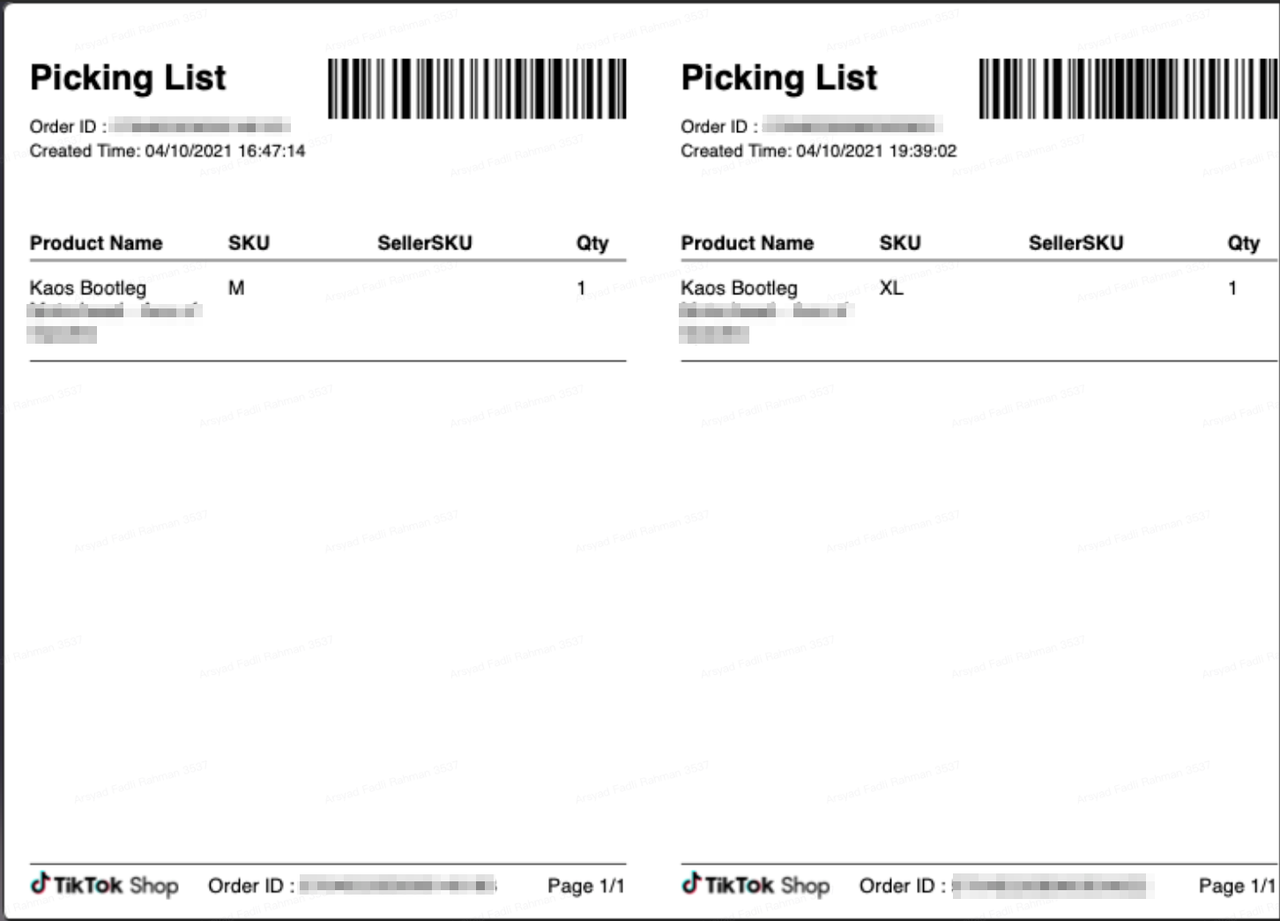The image size is (1280, 921).
Task: Click the Kaos Bootleg product on right page
Action: pyautogui.click(x=739, y=288)
